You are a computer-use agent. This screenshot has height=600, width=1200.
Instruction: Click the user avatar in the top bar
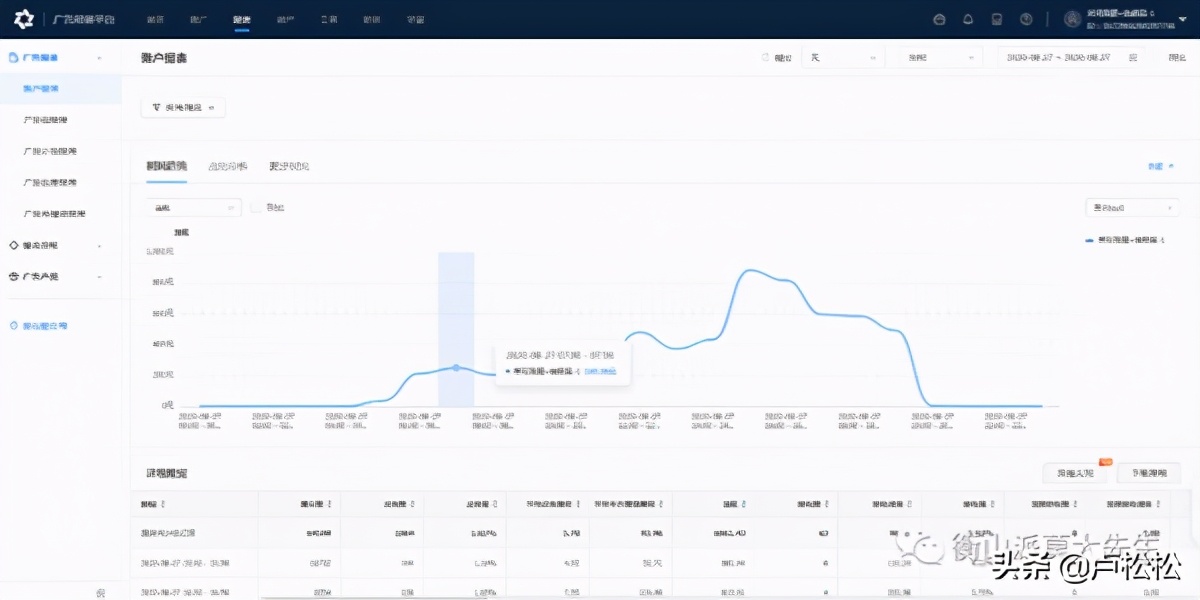tap(1072, 20)
